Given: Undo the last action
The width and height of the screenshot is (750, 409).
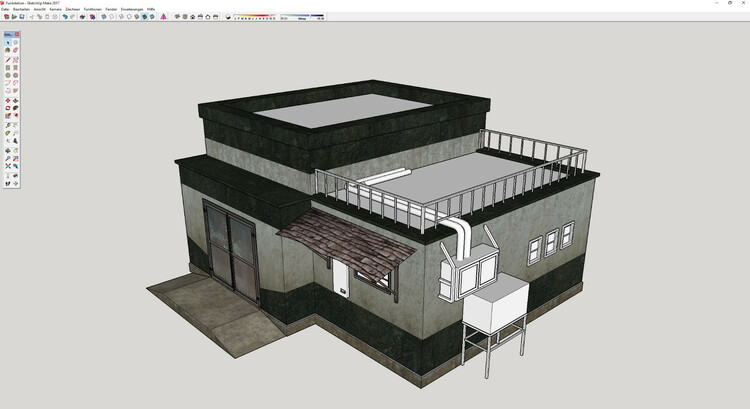Looking at the screenshot, I should coord(65,17).
